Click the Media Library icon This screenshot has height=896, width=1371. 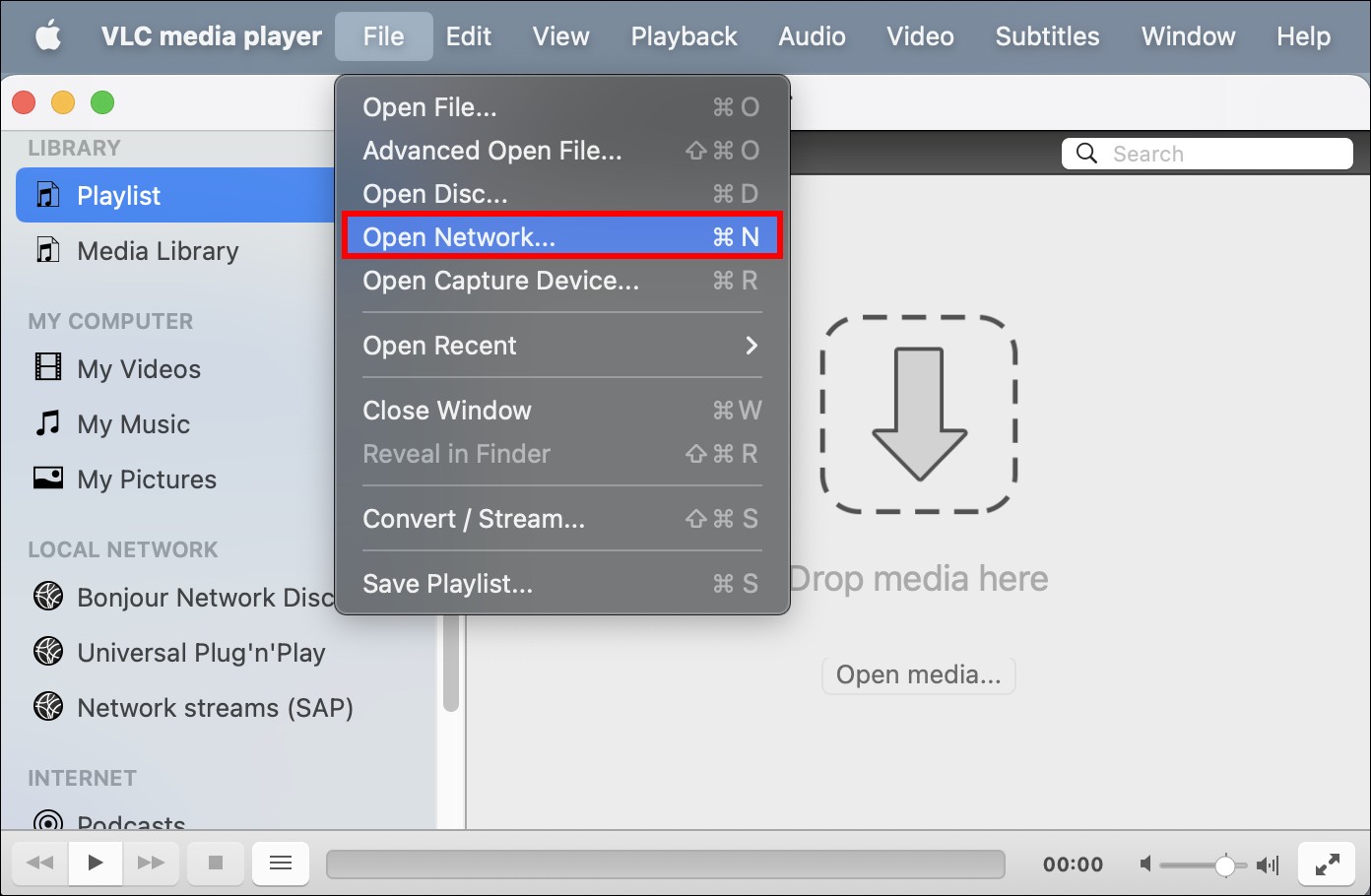[x=47, y=249]
